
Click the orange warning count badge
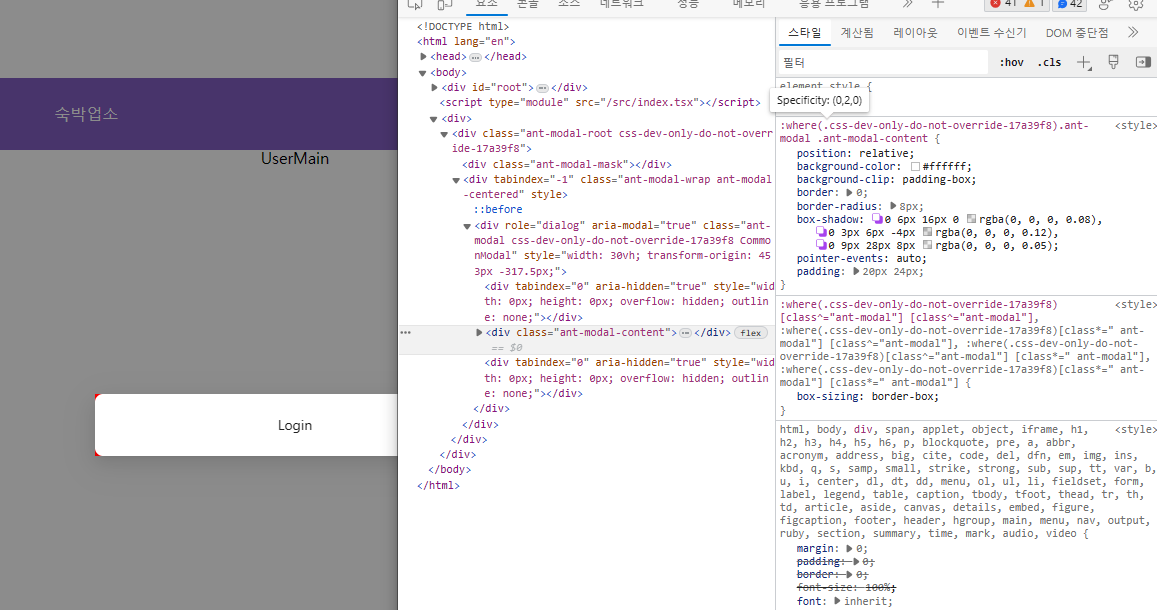coord(1035,4)
